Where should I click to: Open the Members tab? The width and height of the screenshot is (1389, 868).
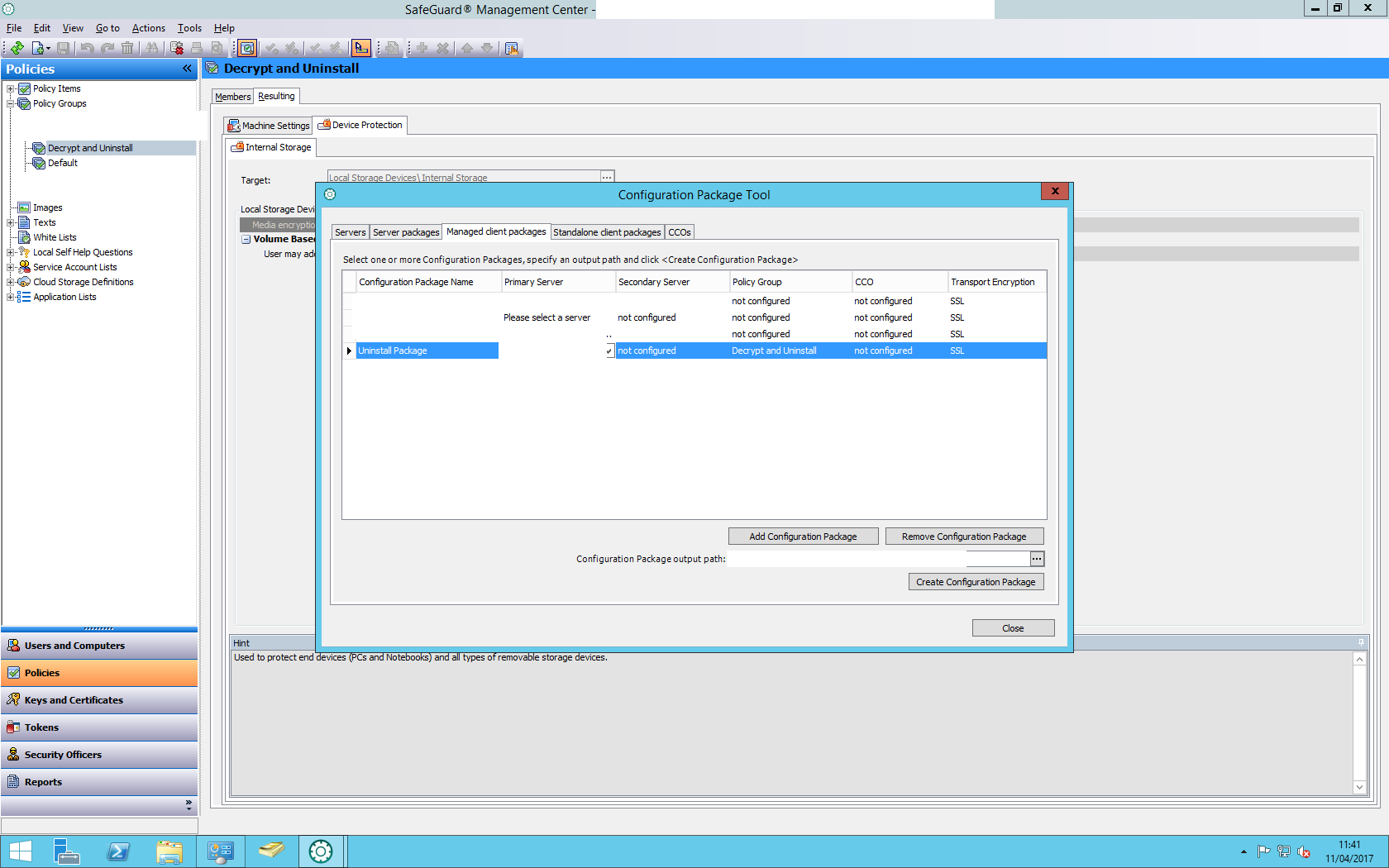[232, 97]
